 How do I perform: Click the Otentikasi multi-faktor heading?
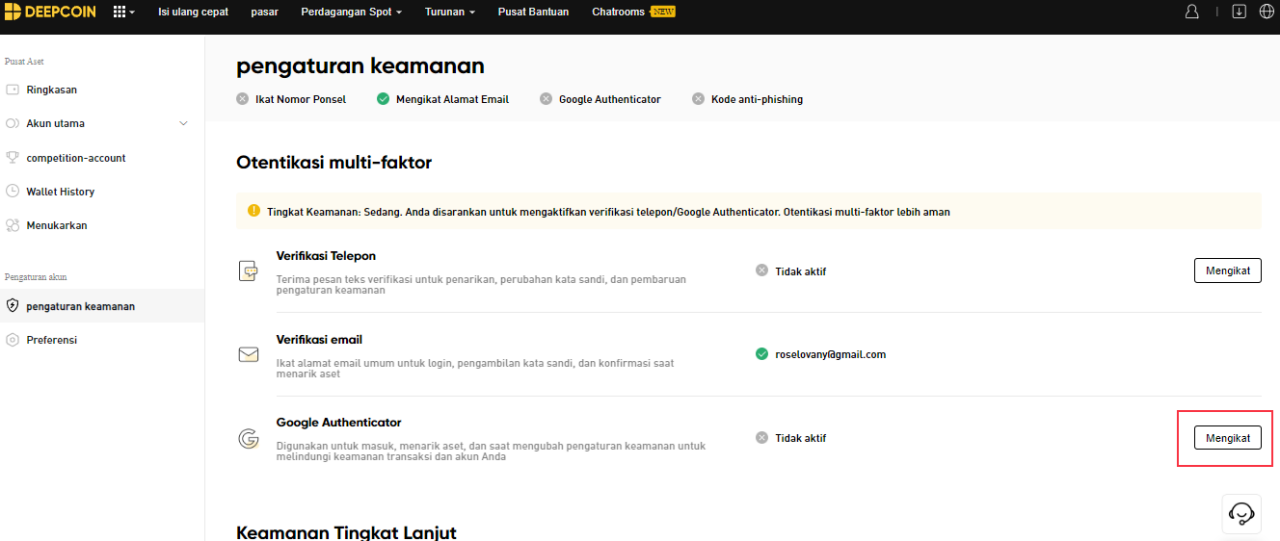[334, 162]
